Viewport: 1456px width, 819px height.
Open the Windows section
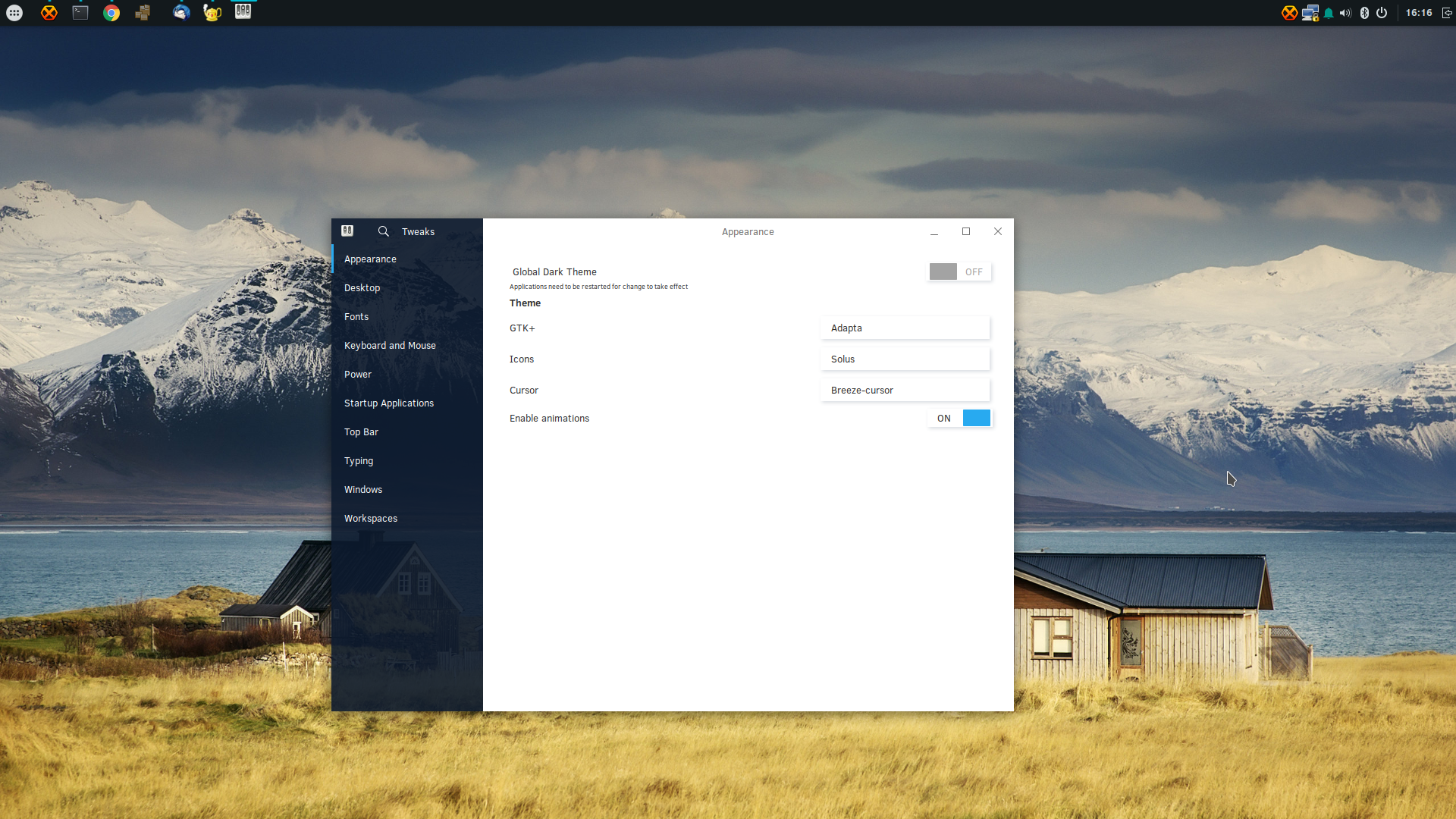pos(407,490)
